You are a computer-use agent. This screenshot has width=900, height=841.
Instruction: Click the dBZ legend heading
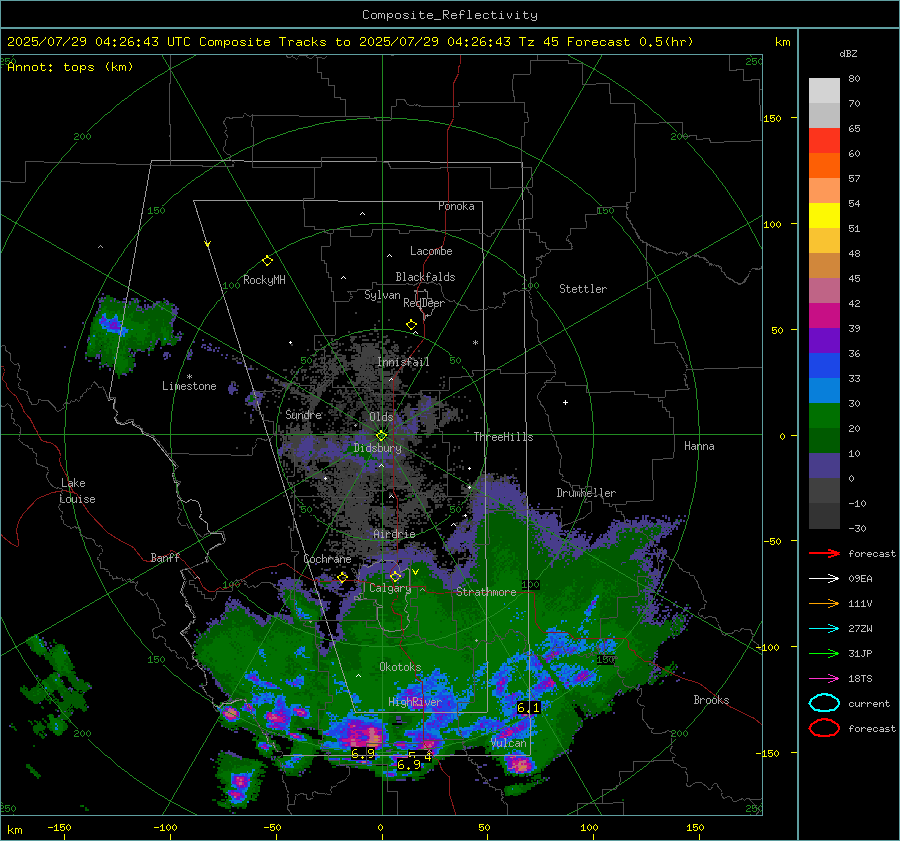coord(848,54)
